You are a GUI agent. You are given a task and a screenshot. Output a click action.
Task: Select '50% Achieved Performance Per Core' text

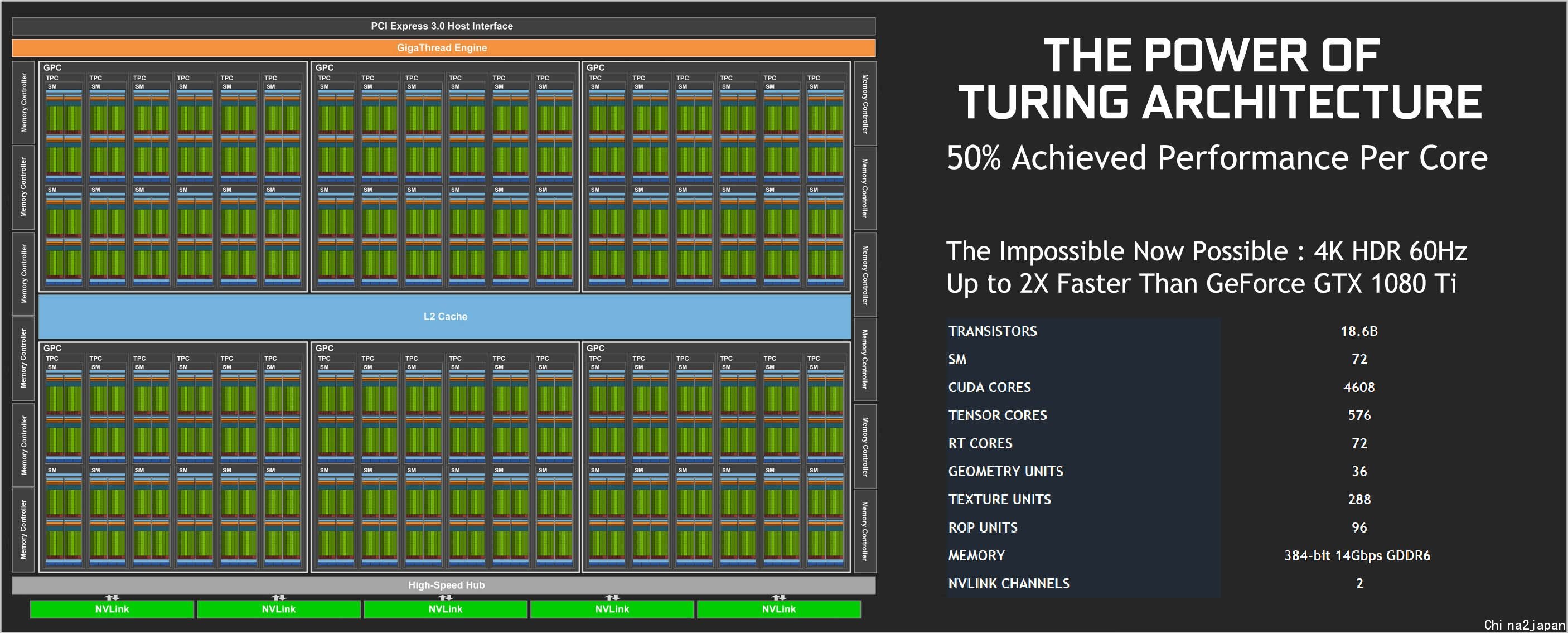click(1217, 158)
